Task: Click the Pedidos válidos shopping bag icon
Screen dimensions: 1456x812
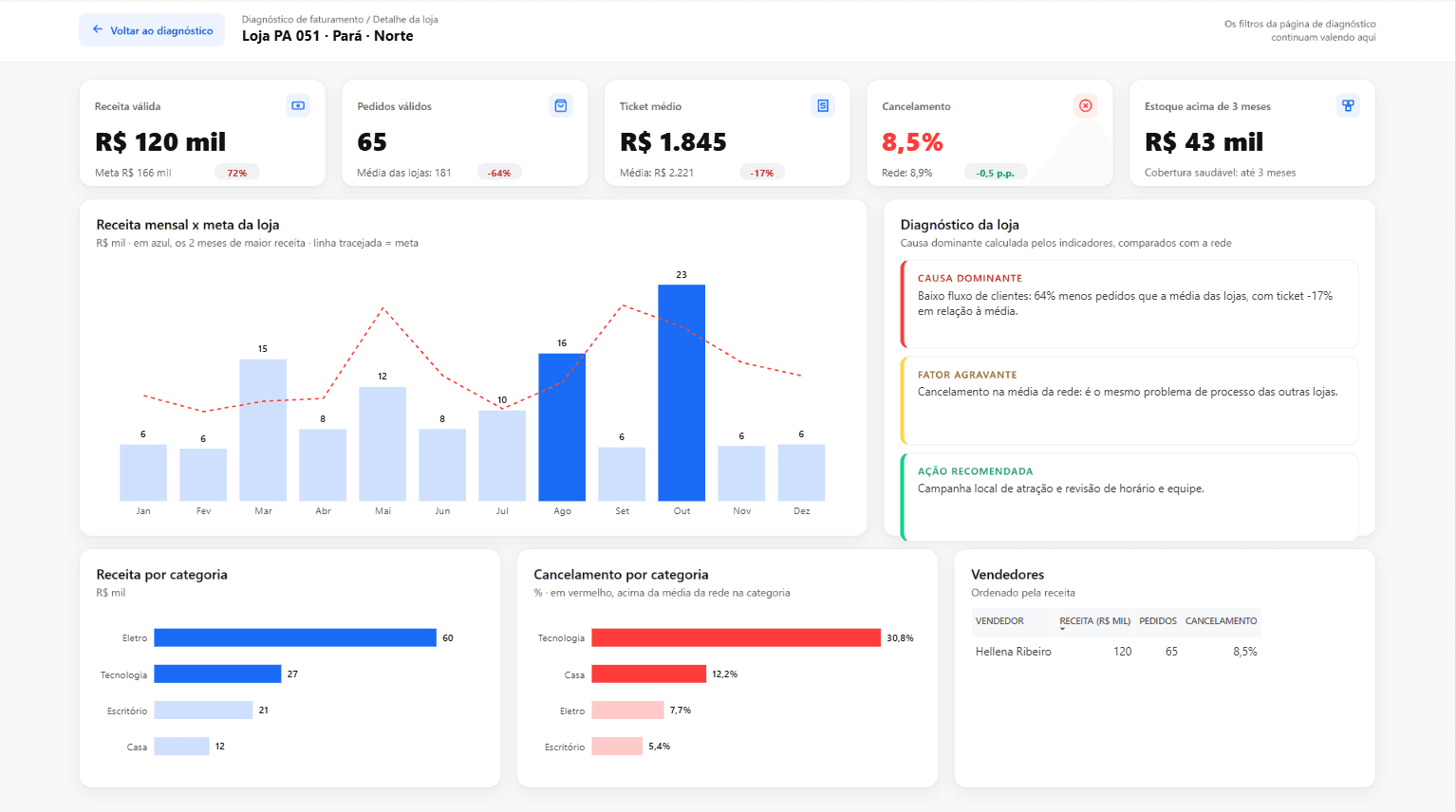Action: pos(561,105)
